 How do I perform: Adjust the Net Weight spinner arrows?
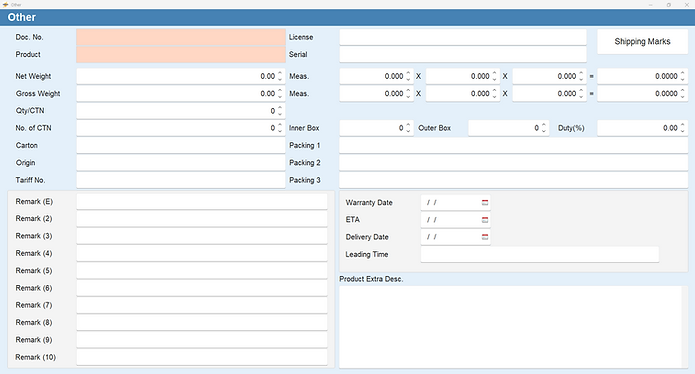coord(280,76)
